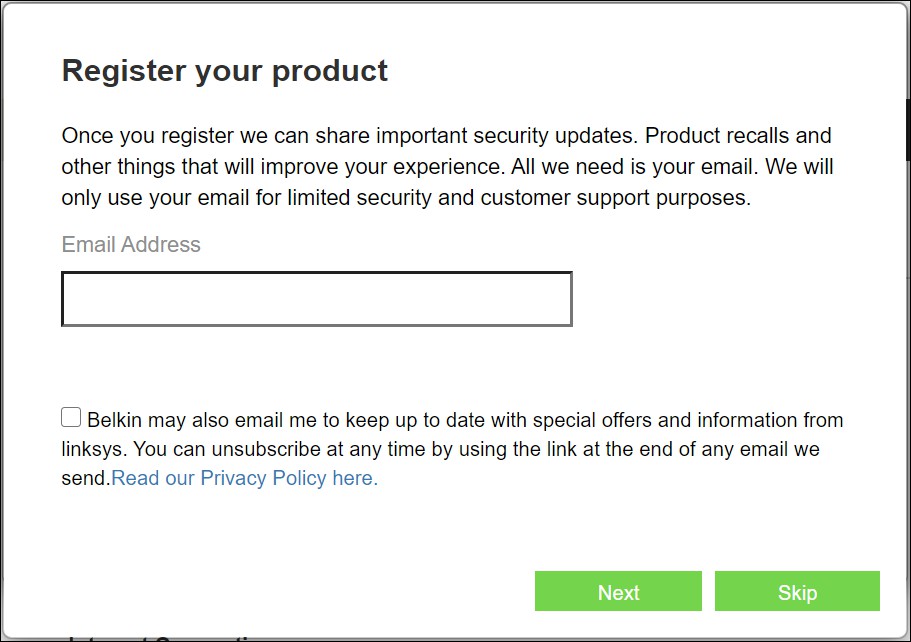Proceed with registration using Next

pyautogui.click(x=618, y=592)
